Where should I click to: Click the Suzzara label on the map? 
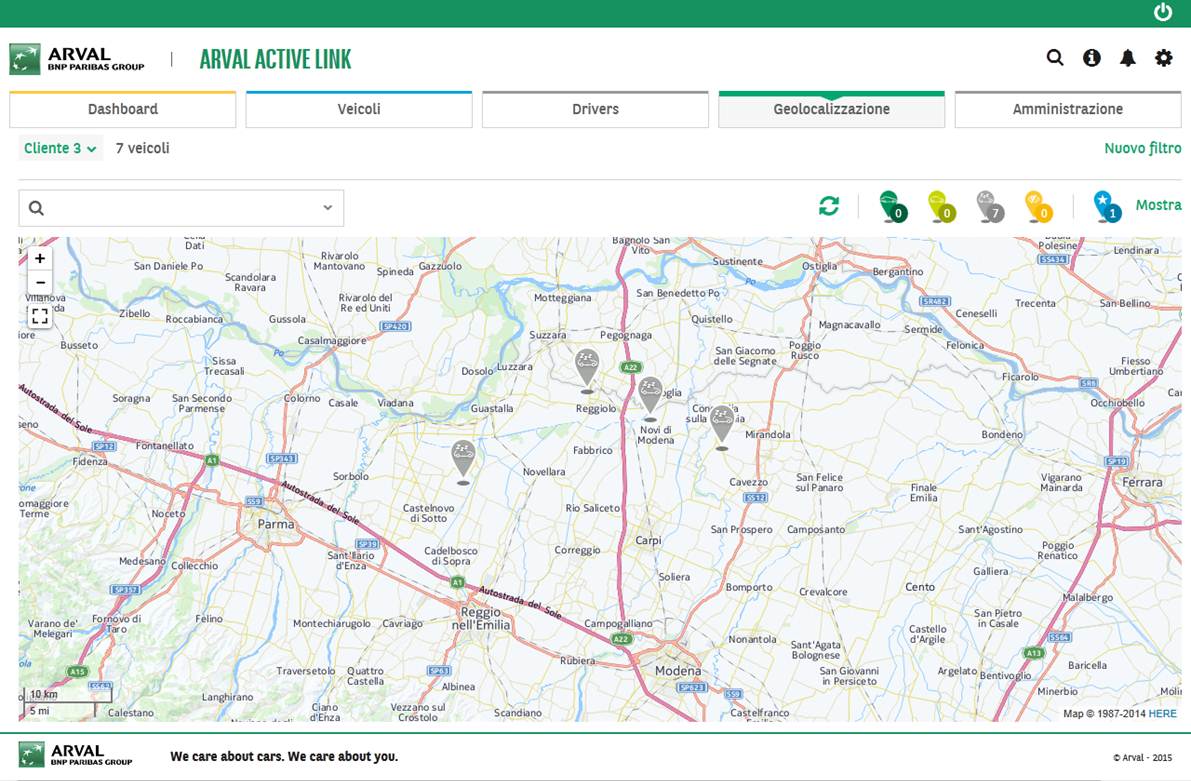point(548,335)
